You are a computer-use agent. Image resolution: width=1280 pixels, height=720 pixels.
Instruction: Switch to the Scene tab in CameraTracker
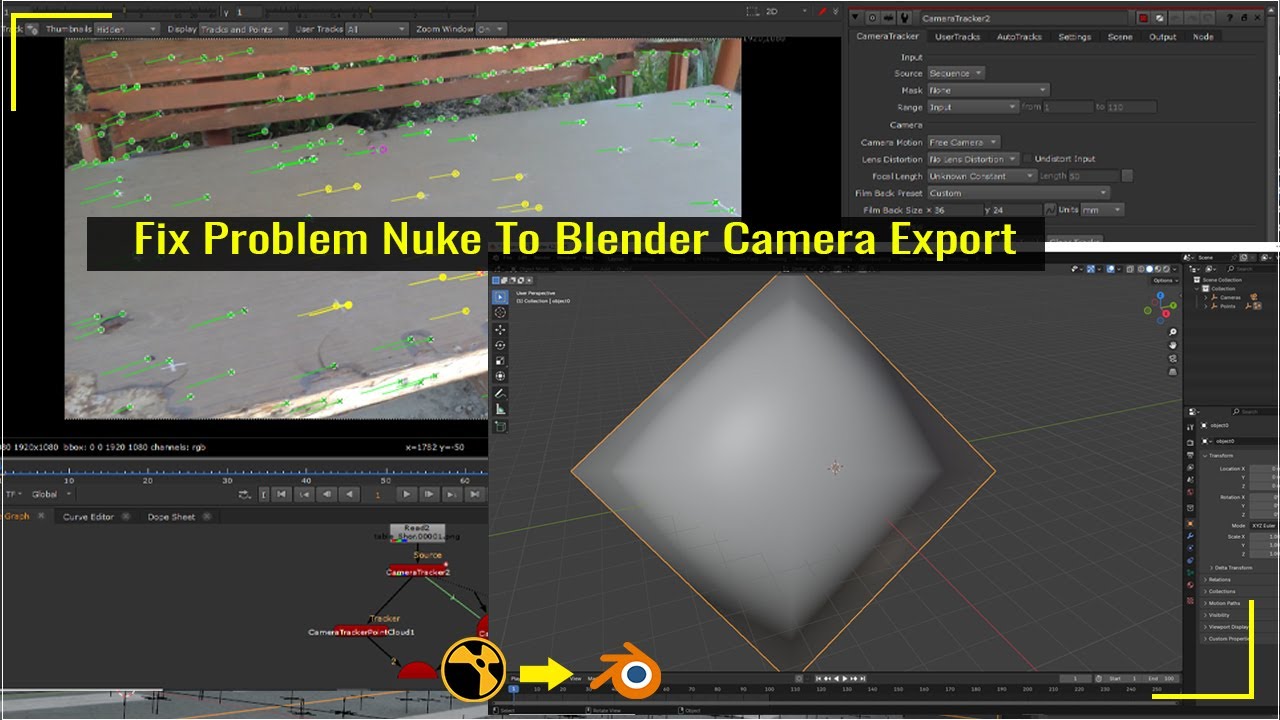click(x=1120, y=37)
